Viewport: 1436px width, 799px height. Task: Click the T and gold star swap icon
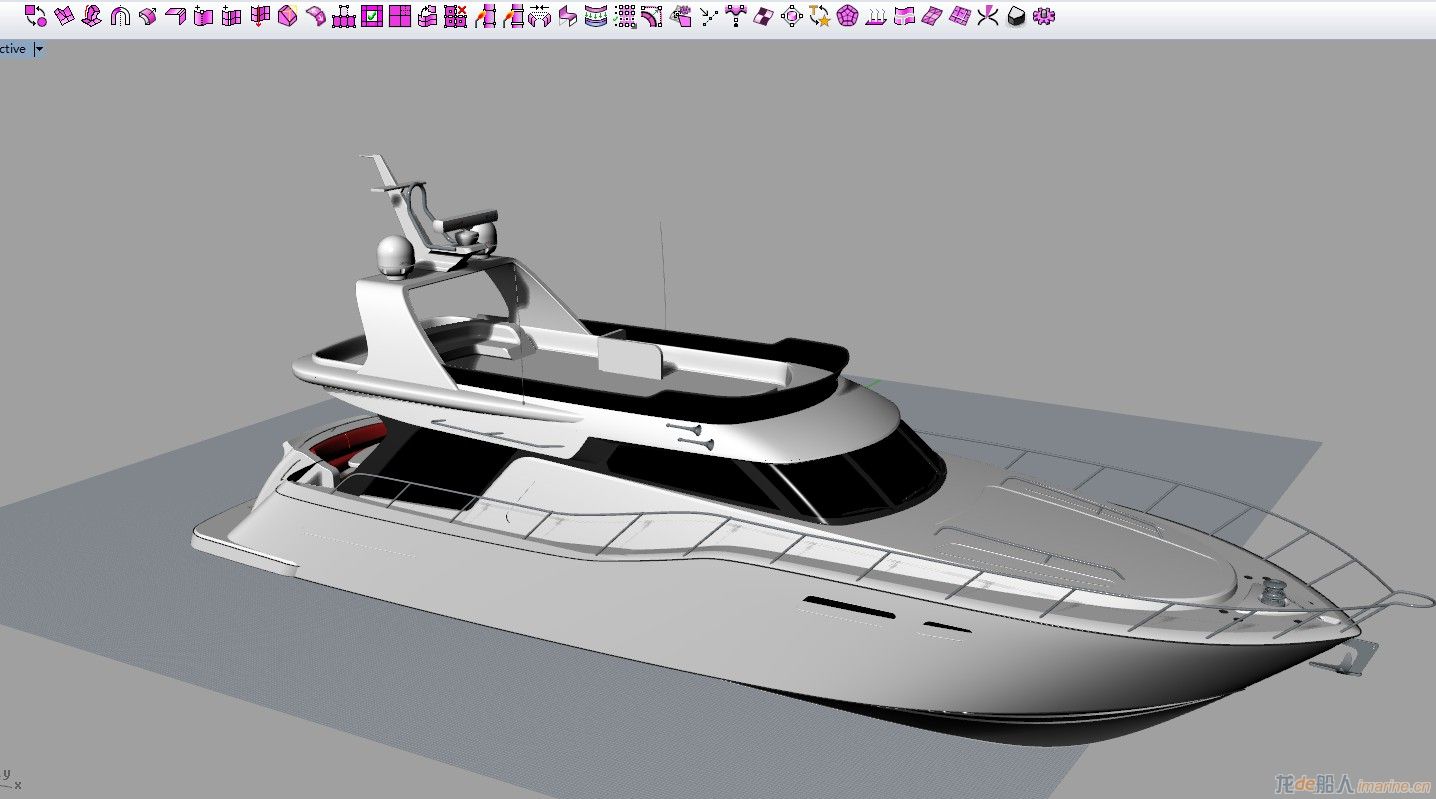pos(820,16)
